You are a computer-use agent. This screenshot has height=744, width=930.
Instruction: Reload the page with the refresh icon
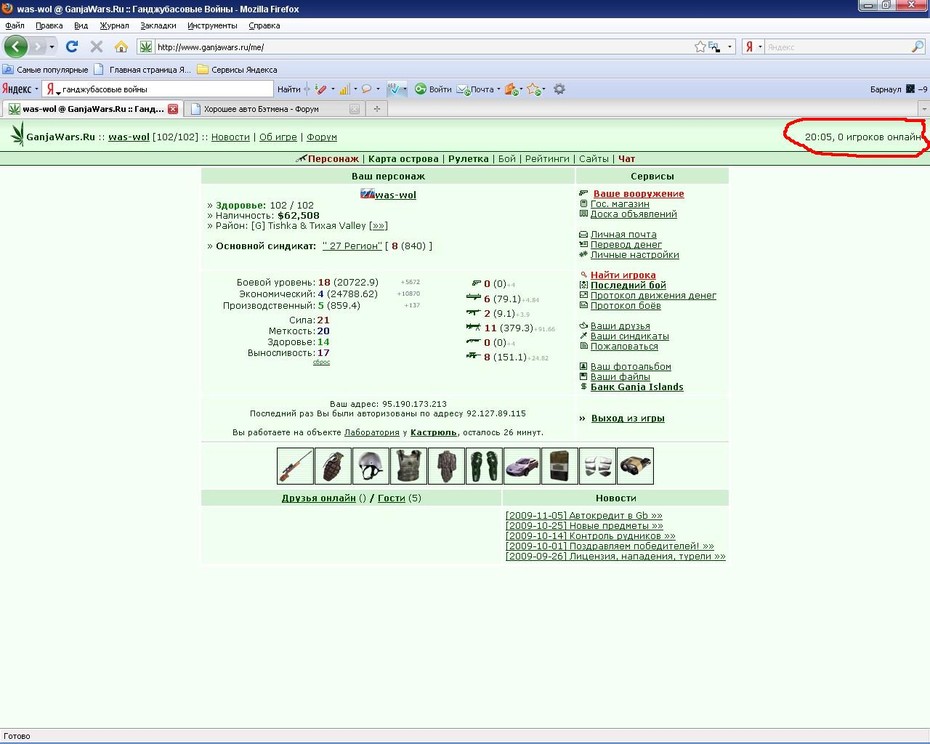point(72,46)
